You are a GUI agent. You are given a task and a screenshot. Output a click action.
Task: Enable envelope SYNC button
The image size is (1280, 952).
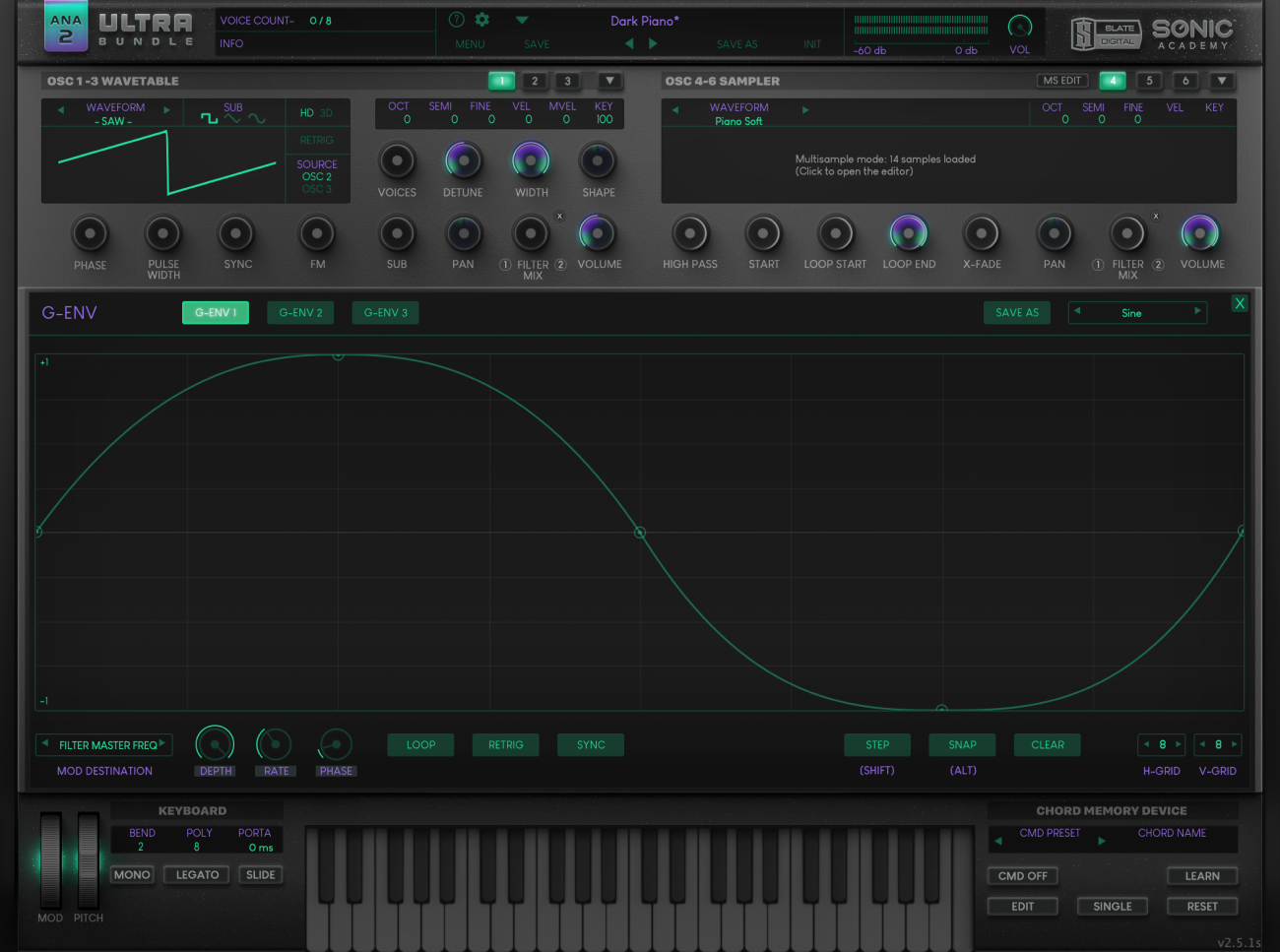click(591, 745)
